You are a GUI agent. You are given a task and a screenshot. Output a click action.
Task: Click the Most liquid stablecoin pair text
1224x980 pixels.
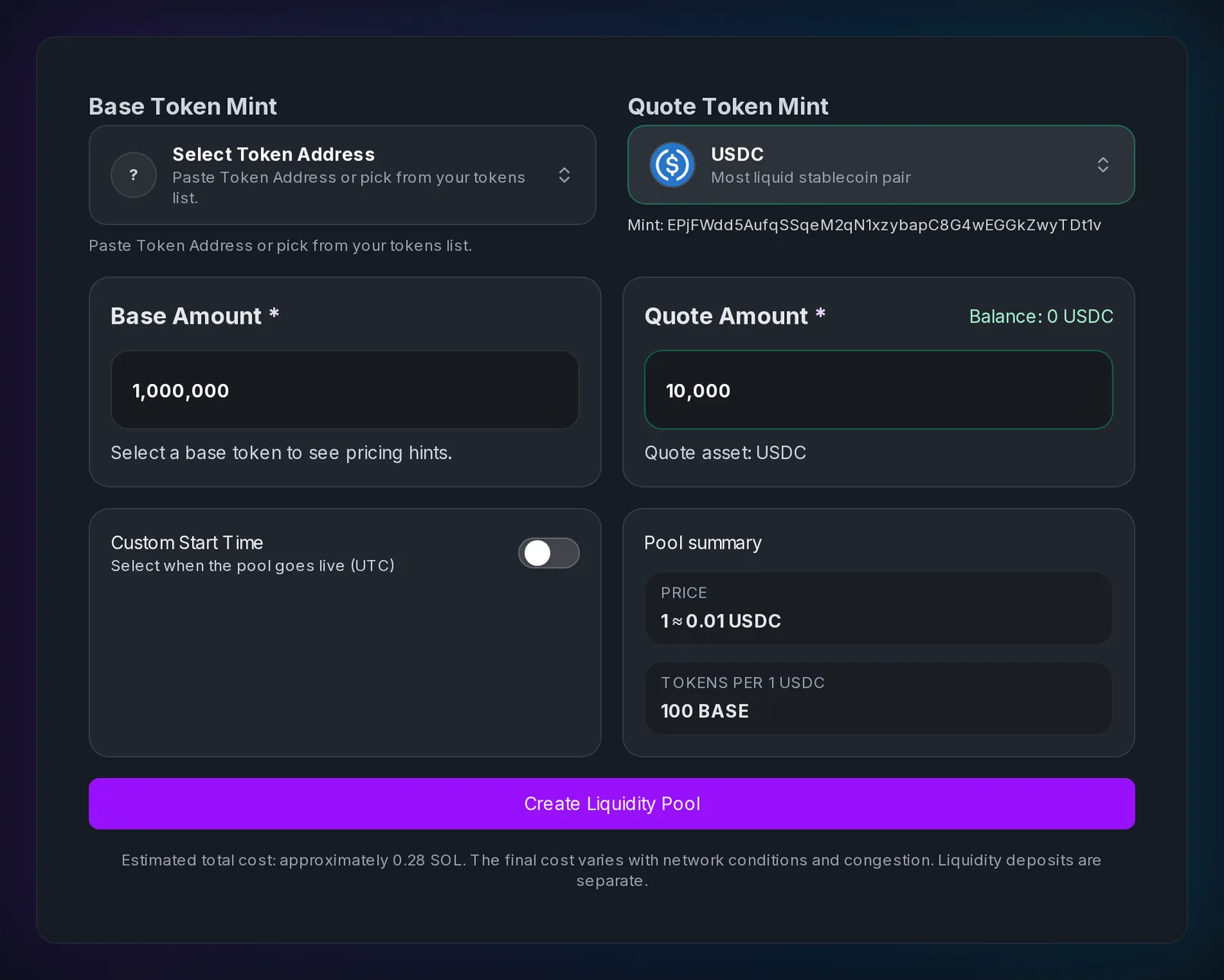811,177
